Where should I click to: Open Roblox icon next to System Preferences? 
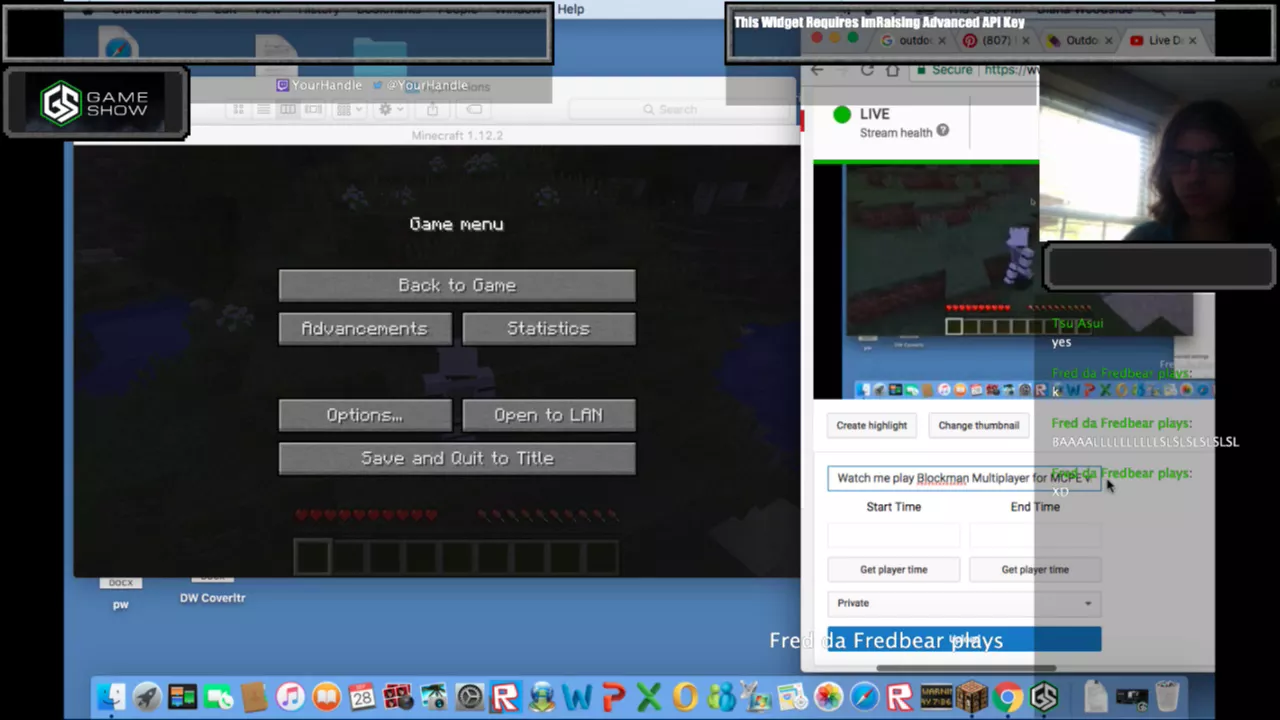click(x=505, y=697)
